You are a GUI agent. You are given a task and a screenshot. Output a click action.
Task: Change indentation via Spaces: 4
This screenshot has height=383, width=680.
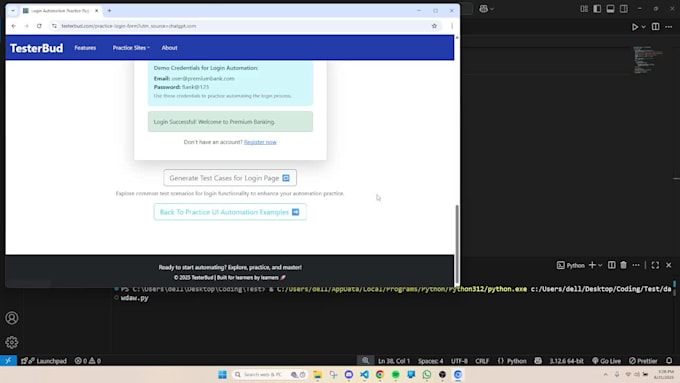click(431, 361)
